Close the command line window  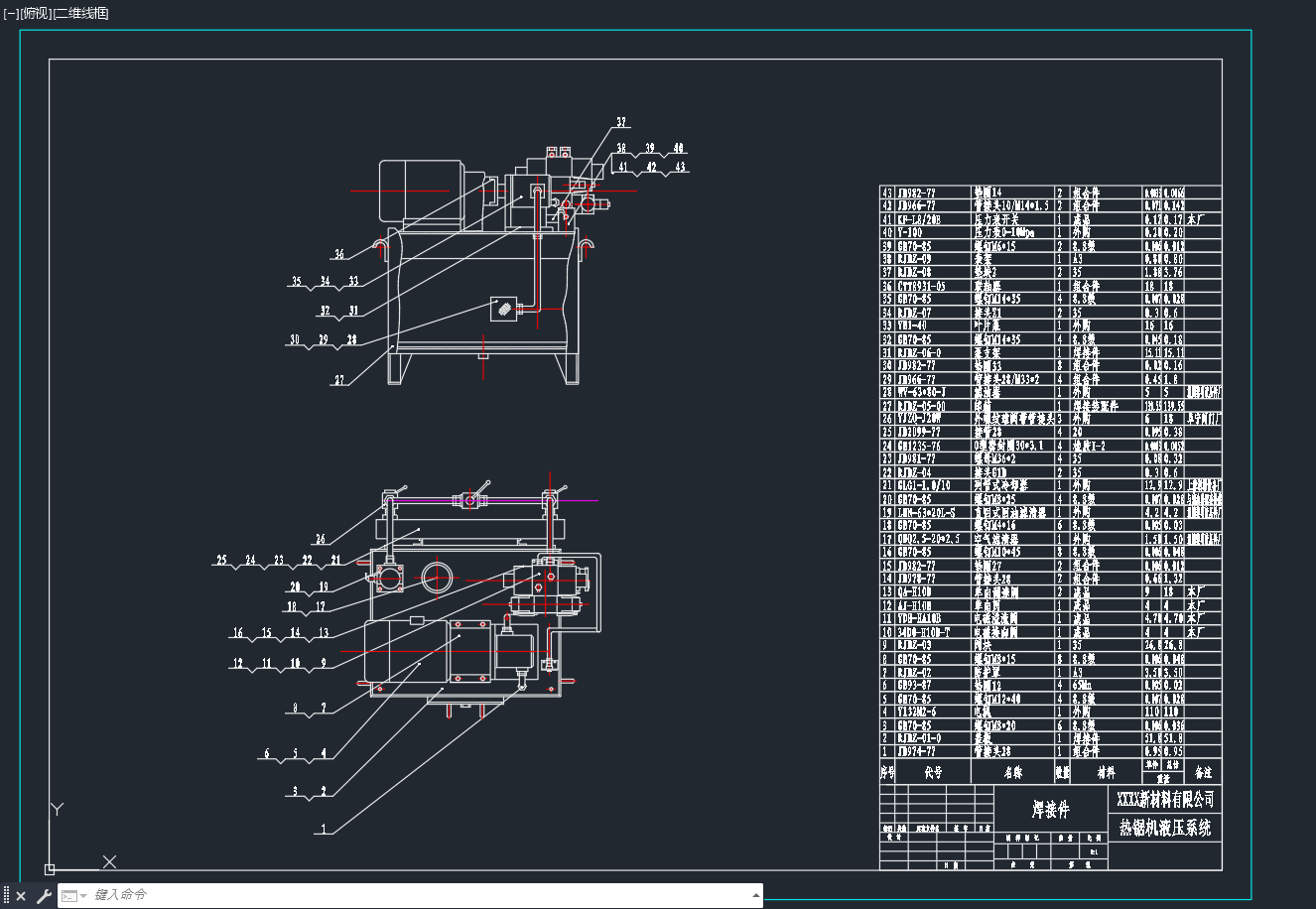tap(21, 896)
